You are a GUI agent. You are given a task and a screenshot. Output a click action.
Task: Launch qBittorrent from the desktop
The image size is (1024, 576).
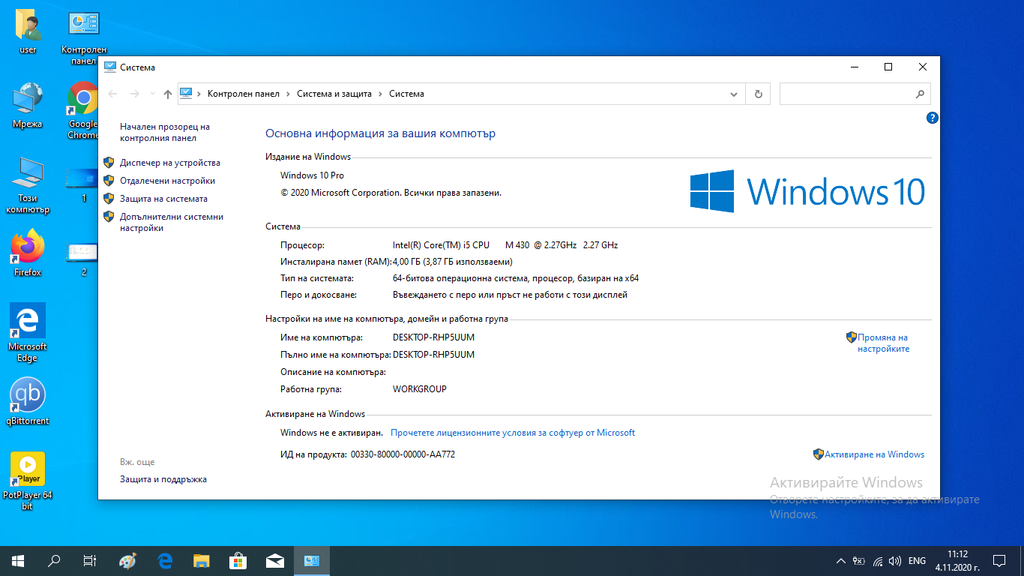click(27, 402)
